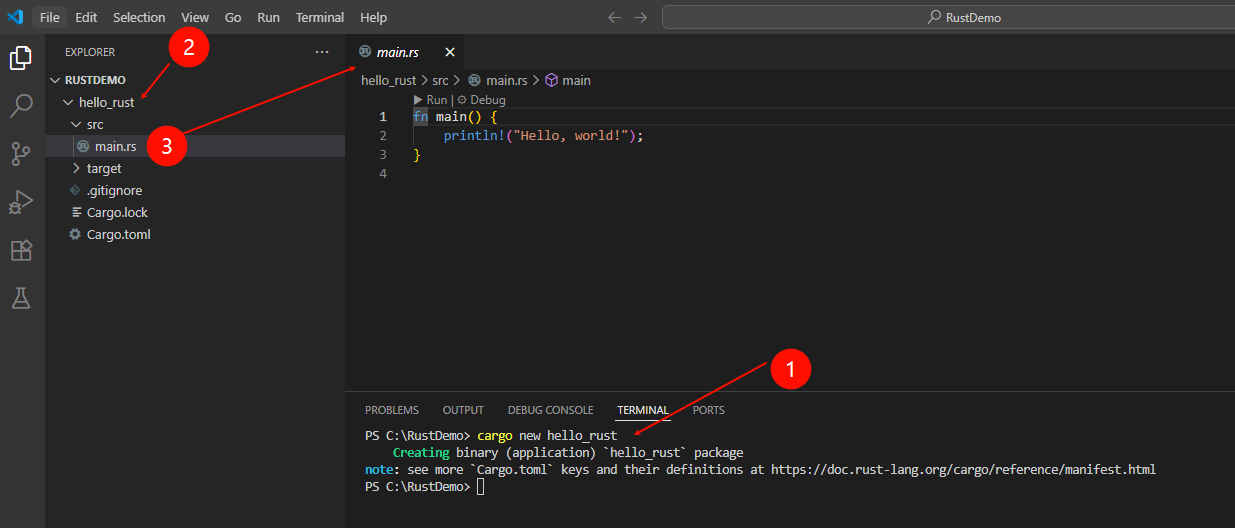
Task: Open Explorer more actions ellipsis
Action: (321, 52)
